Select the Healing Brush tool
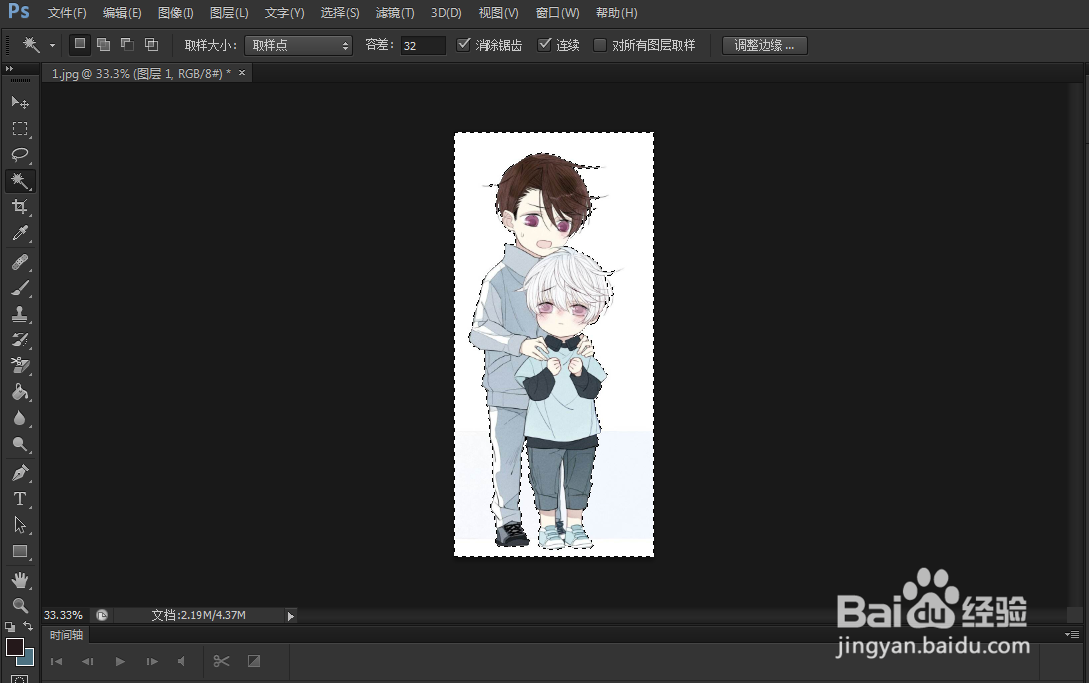The width and height of the screenshot is (1089, 683). 19,262
